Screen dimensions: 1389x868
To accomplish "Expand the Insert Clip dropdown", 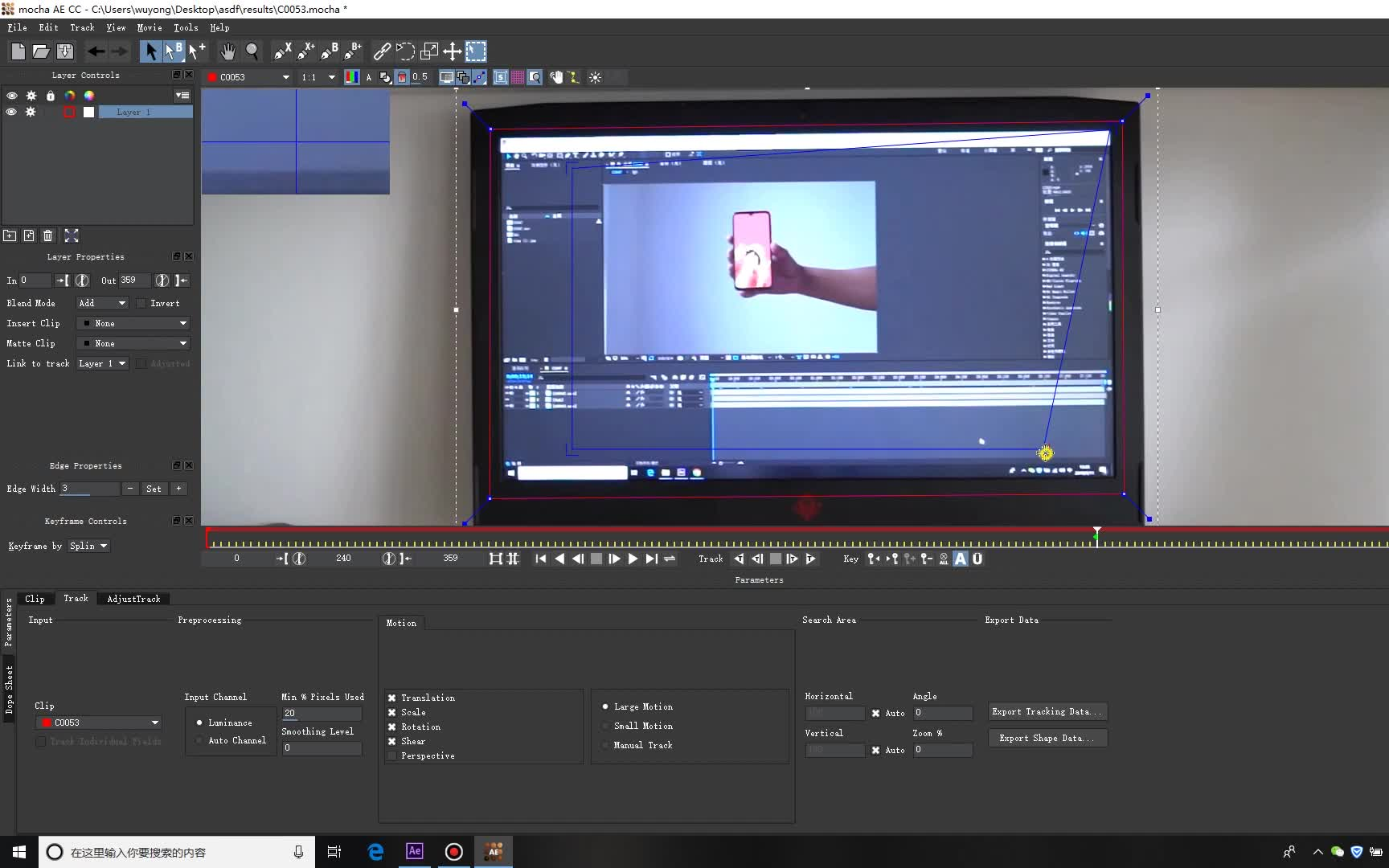I will coord(134,323).
